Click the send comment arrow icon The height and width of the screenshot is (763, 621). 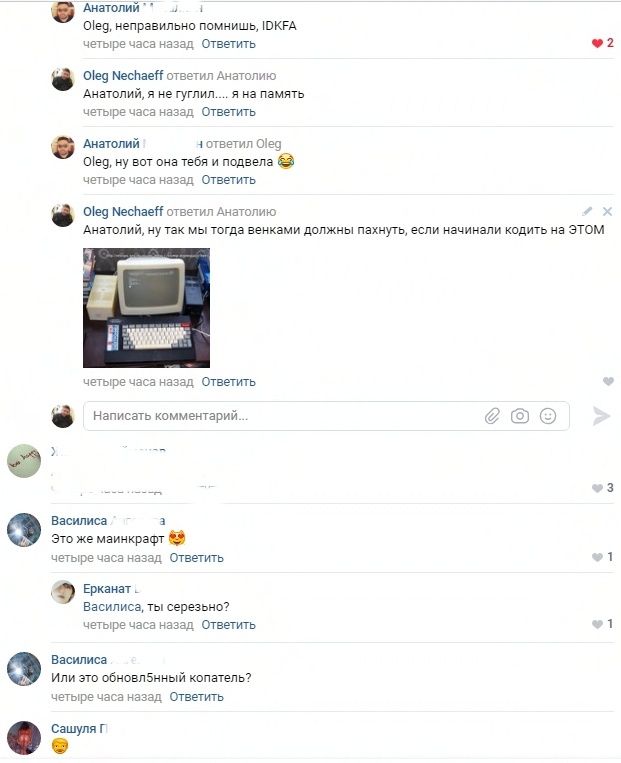click(602, 416)
